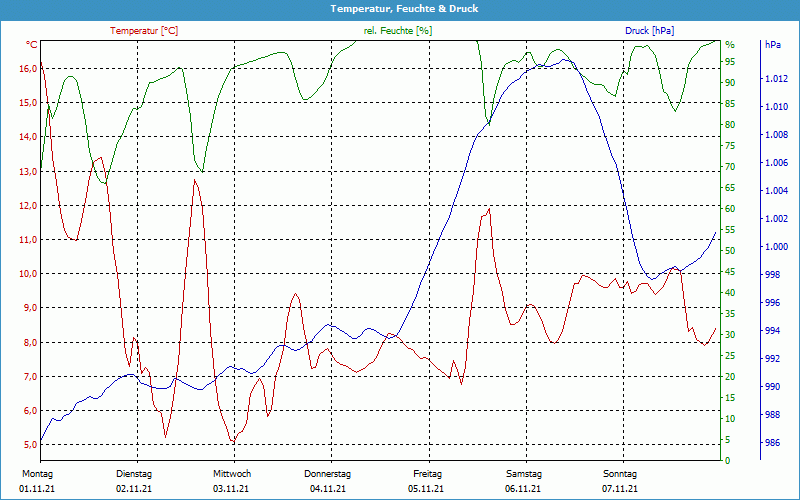
Task: Click the 95 humidity axis value
Action: tap(730, 62)
